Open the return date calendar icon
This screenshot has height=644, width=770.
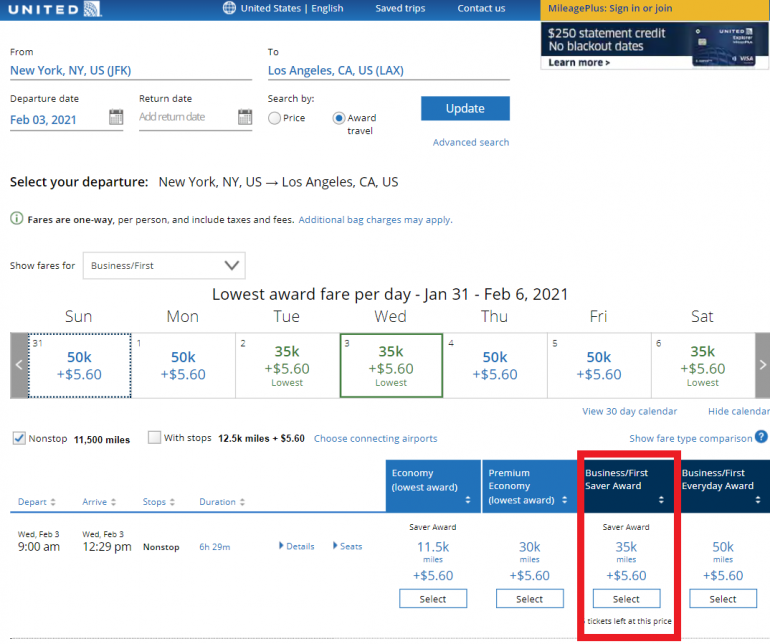[245, 118]
